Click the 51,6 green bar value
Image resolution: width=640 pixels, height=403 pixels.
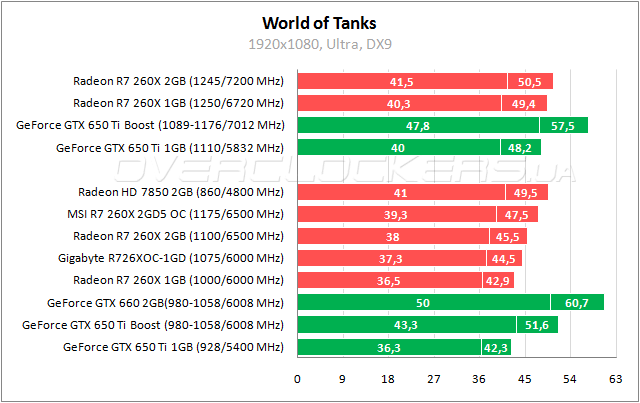537,325
